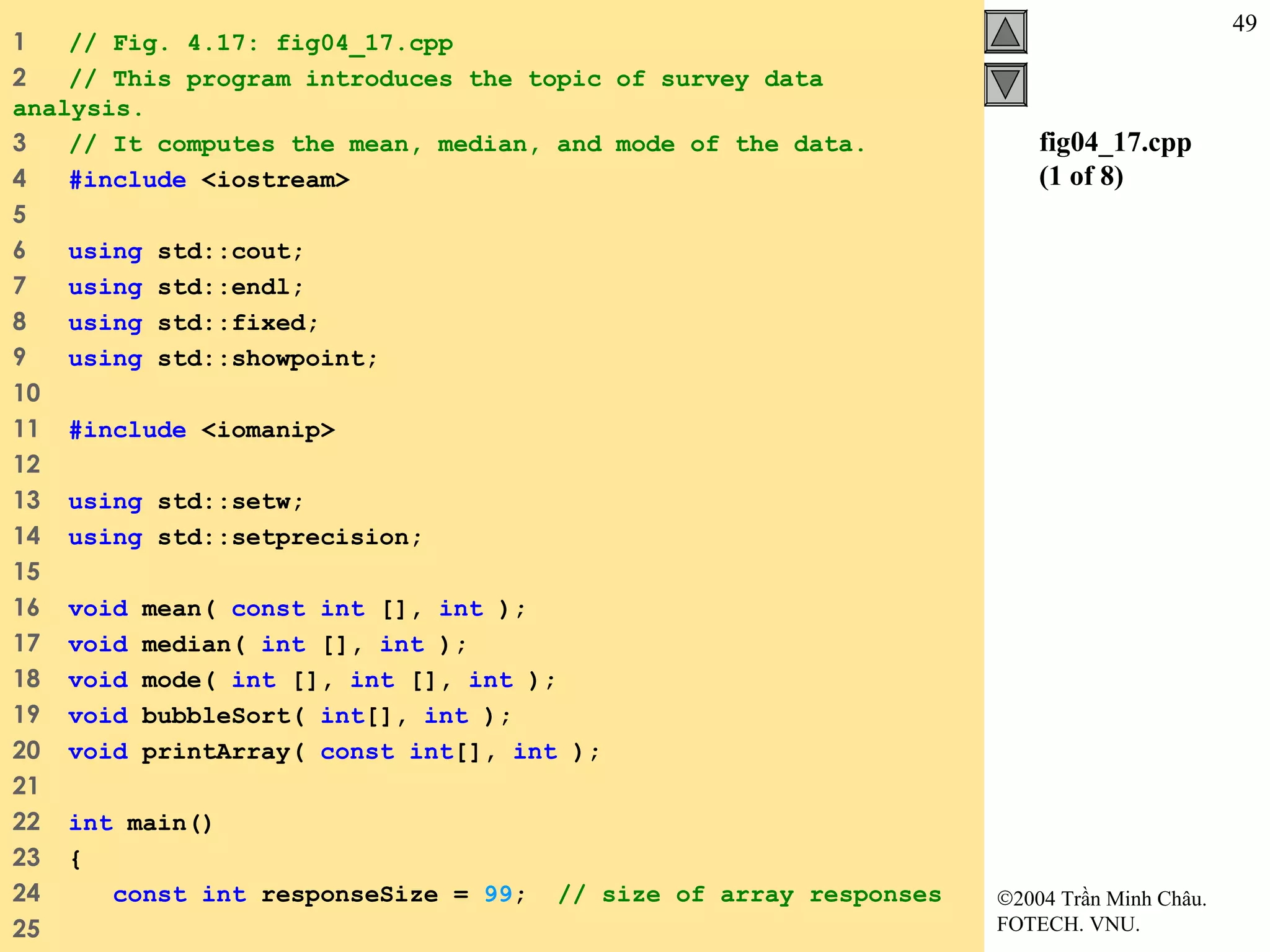Viewport: 1270px width, 952px height.
Task: Select the 'using std::endl;' line
Action: (x=186, y=288)
